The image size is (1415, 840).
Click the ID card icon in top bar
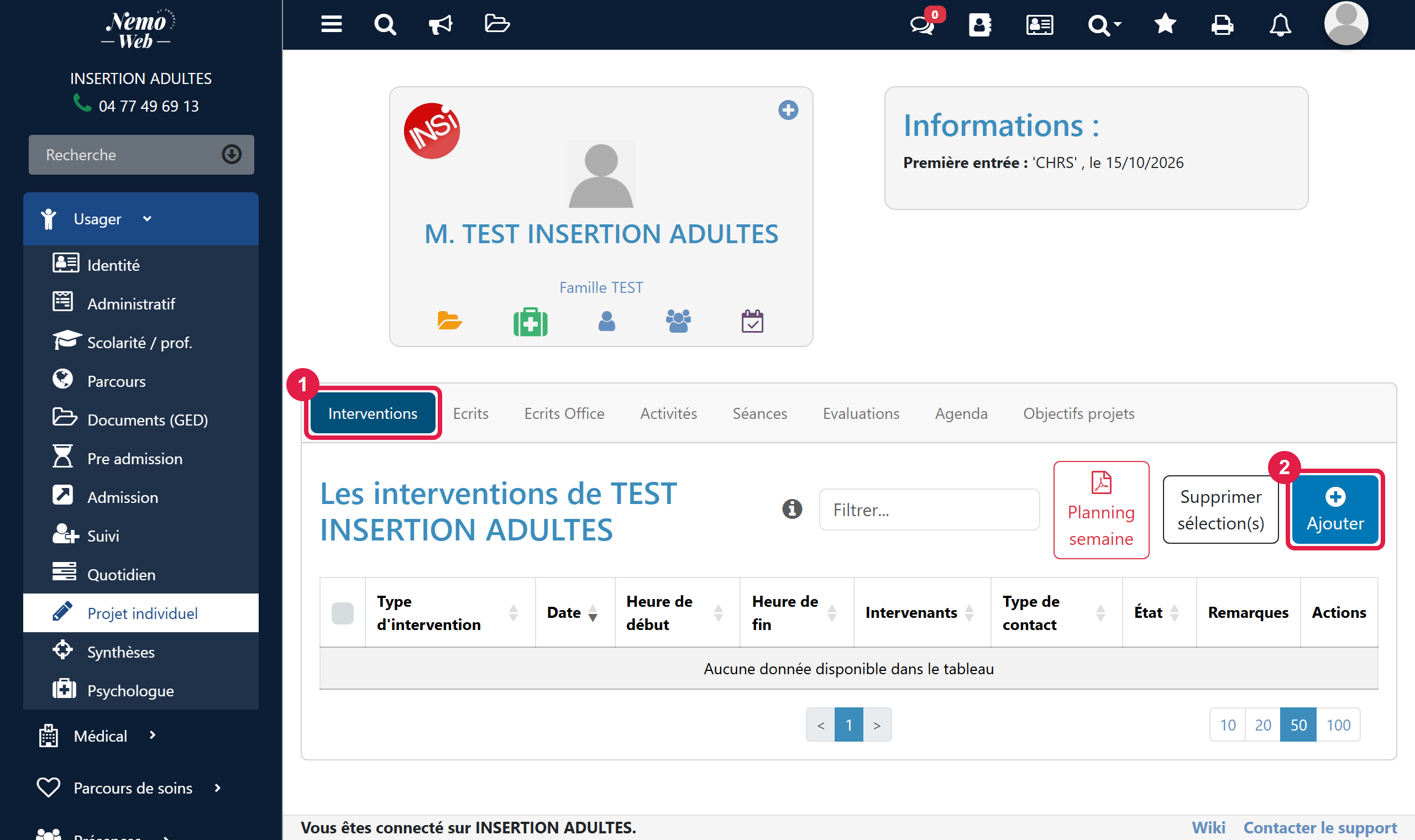(x=1040, y=25)
